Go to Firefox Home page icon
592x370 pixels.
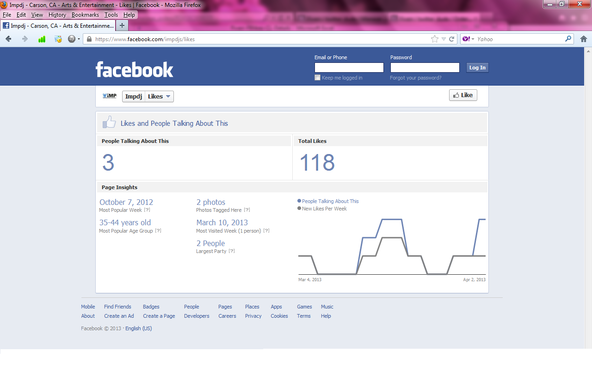click(583, 39)
